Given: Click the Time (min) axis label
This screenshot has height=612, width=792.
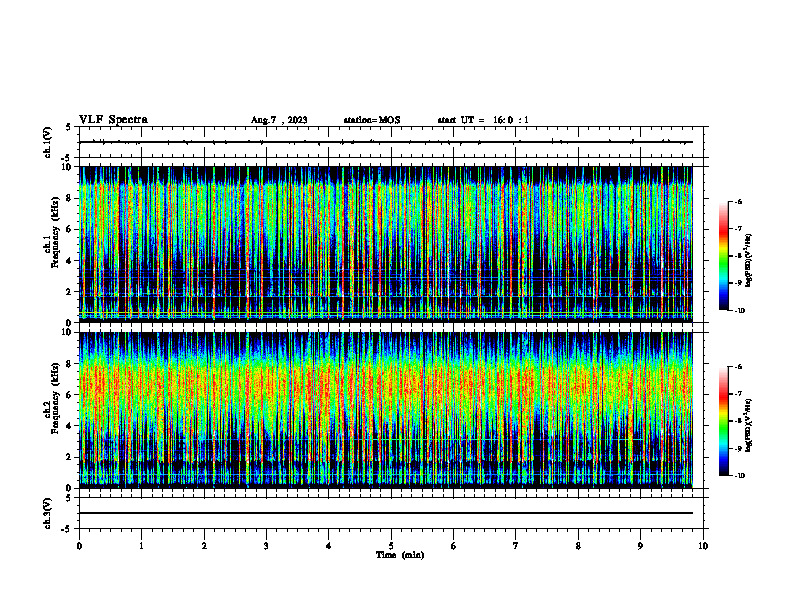Looking at the screenshot, I should [400, 555].
